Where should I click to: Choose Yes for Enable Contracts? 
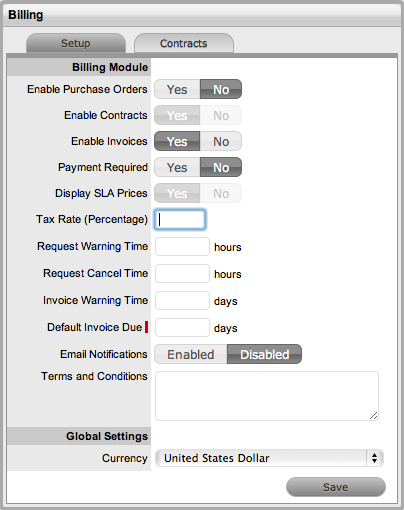coord(177,115)
